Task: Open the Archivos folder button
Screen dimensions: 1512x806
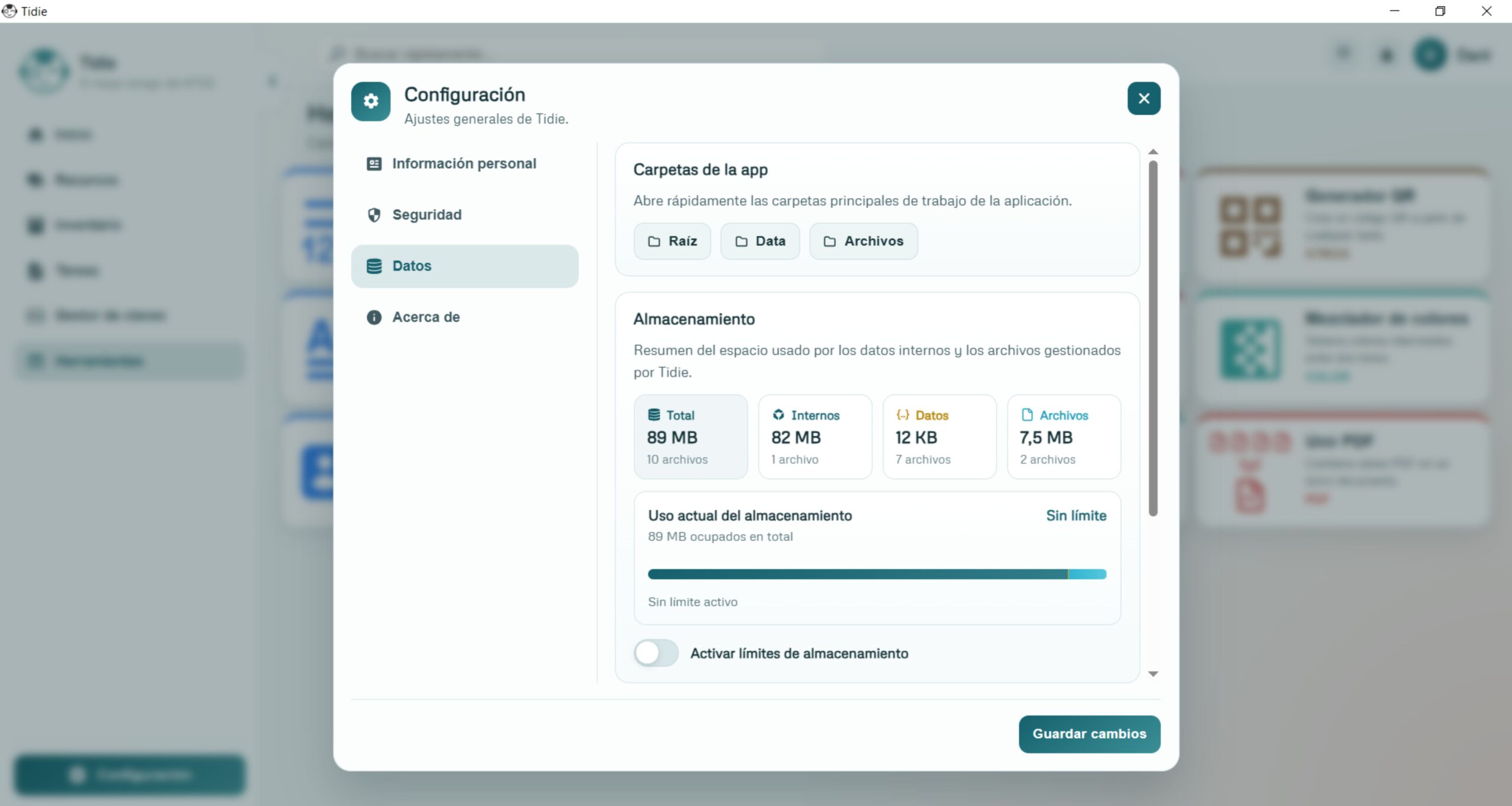Action: (x=863, y=241)
